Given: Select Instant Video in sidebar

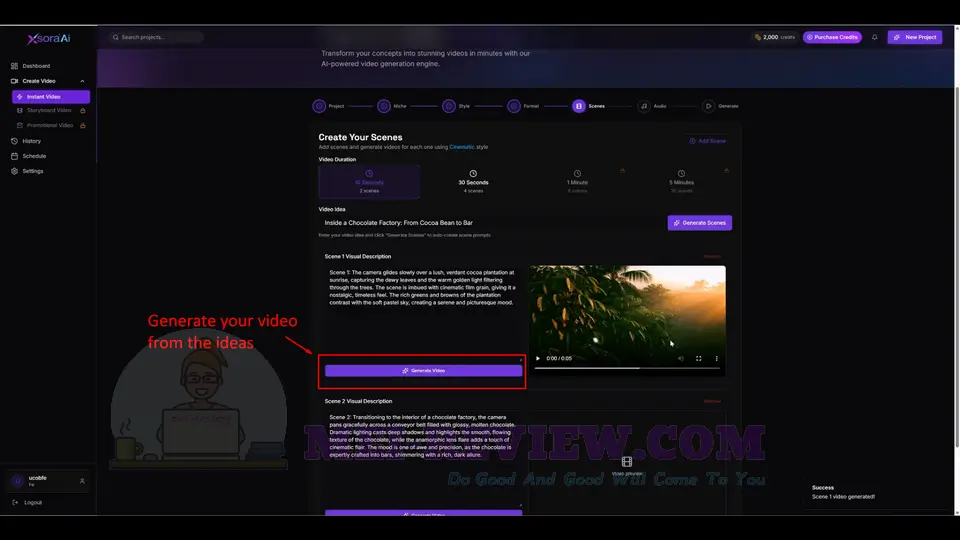Looking at the screenshot, I should pyautogui.click(x=51, y=97).
